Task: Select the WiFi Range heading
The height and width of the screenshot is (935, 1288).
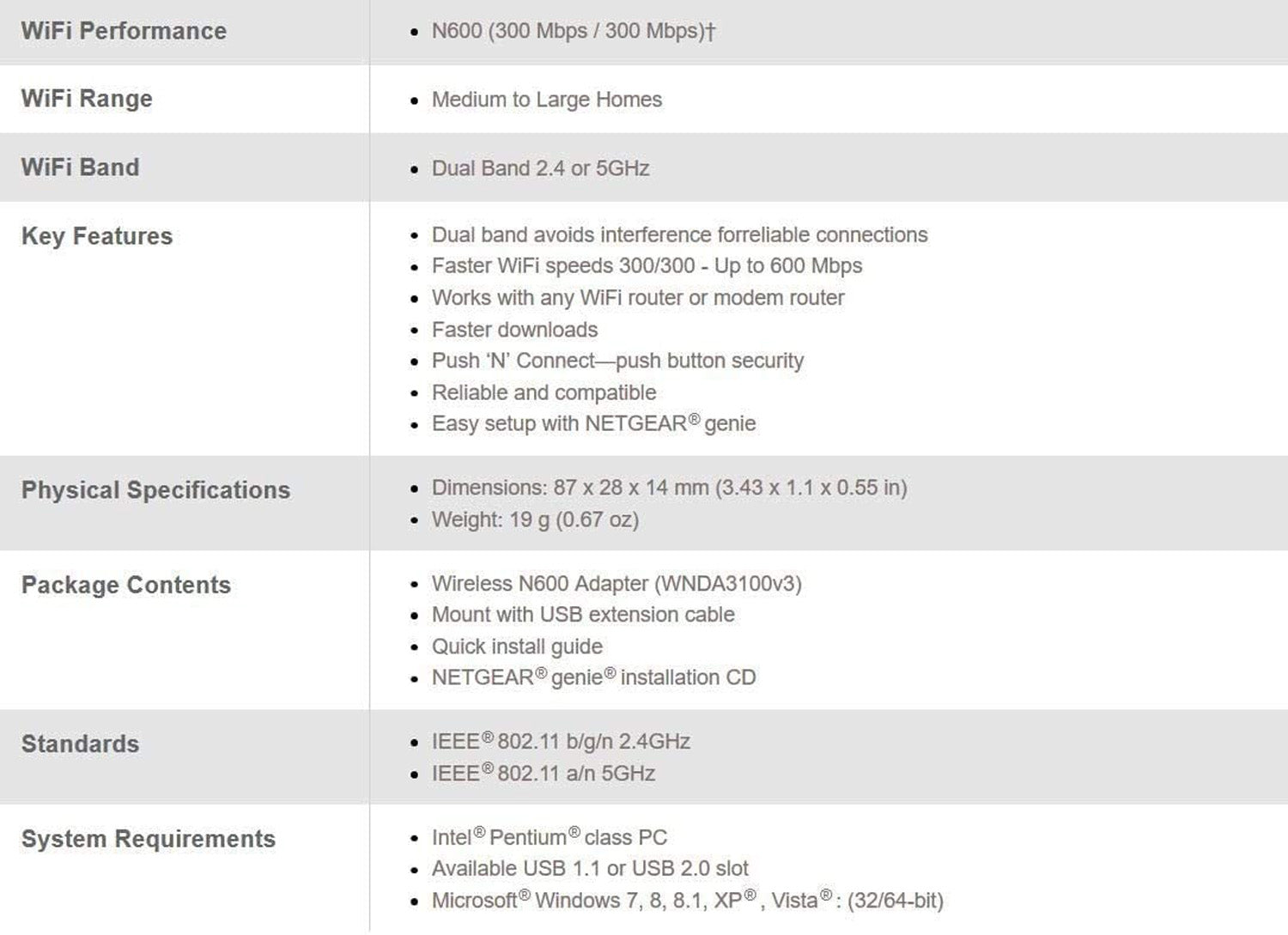Action: point(87,99)
